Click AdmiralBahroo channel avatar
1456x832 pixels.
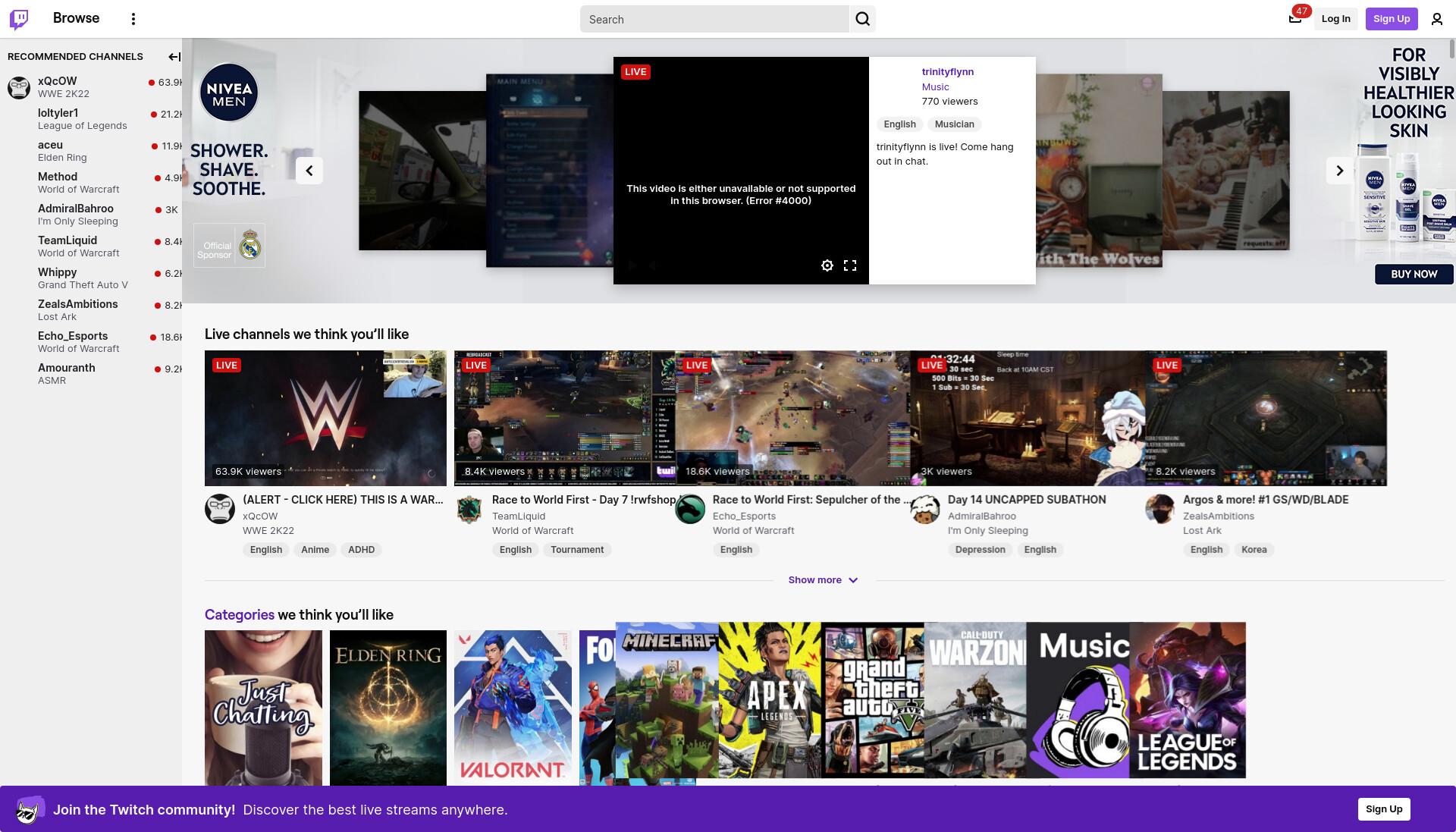(925, 509)
